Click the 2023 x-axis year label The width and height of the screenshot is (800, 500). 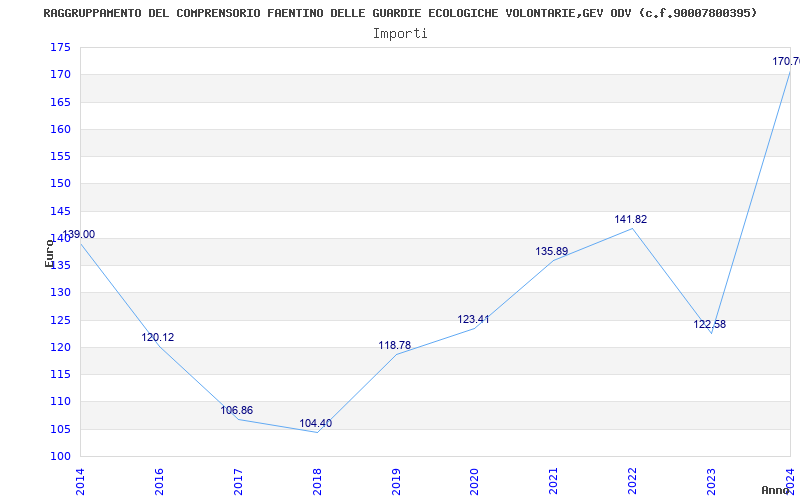711,482
